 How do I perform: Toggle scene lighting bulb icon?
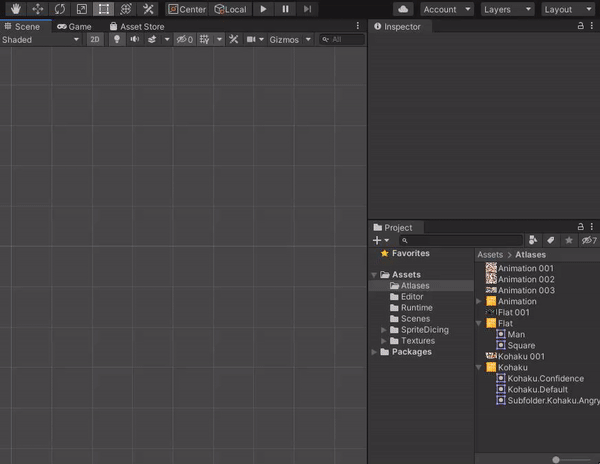pos(117,40)
